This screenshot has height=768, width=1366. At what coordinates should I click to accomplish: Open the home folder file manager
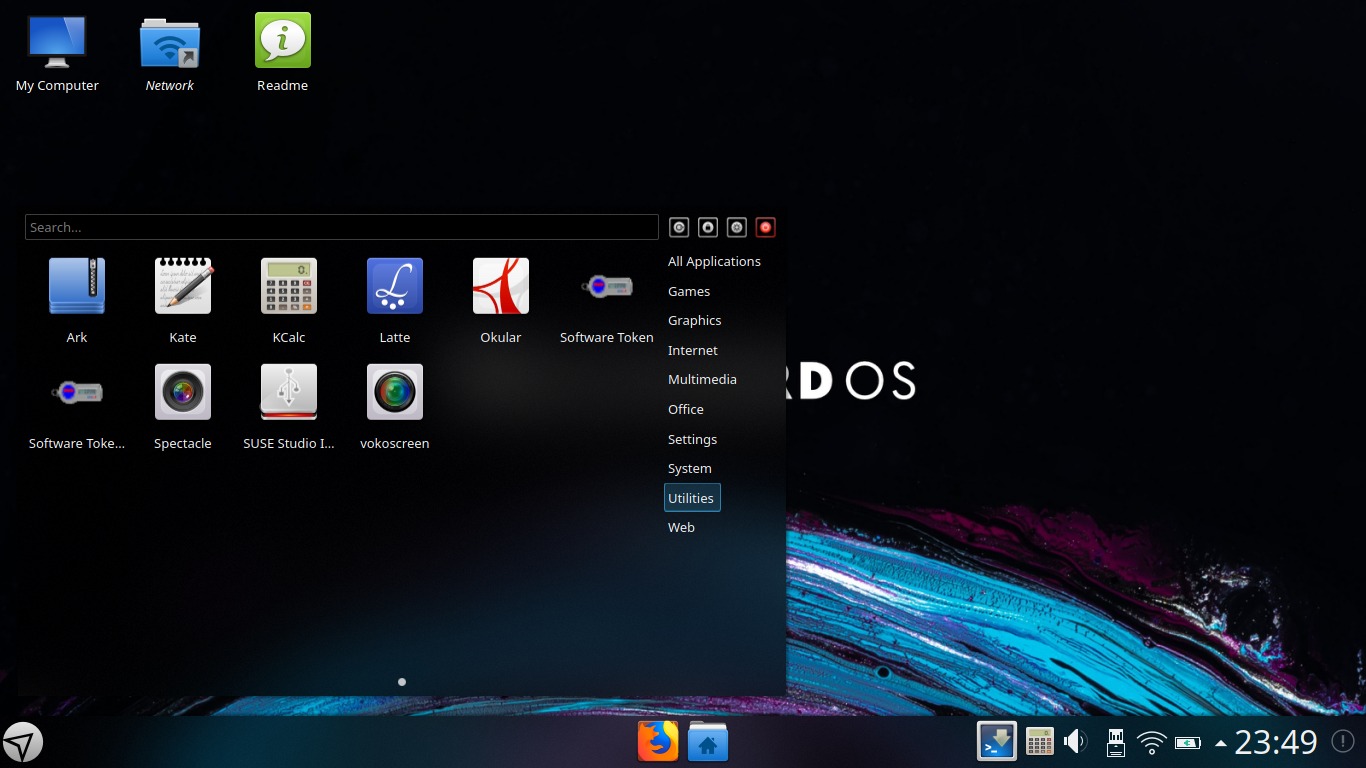click(x=708, y=742)
